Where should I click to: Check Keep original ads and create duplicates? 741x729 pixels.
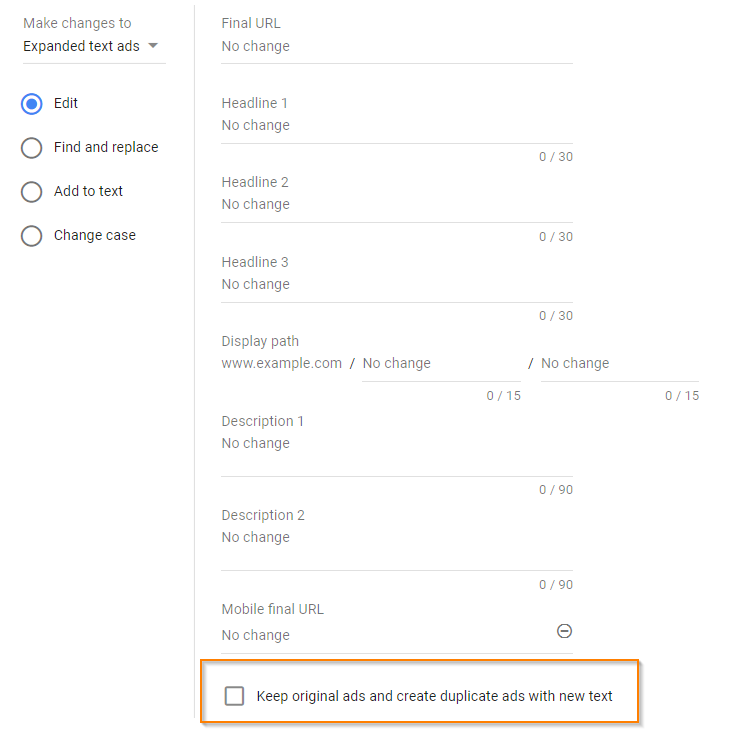pyautogui.click(x=234, y=696)
